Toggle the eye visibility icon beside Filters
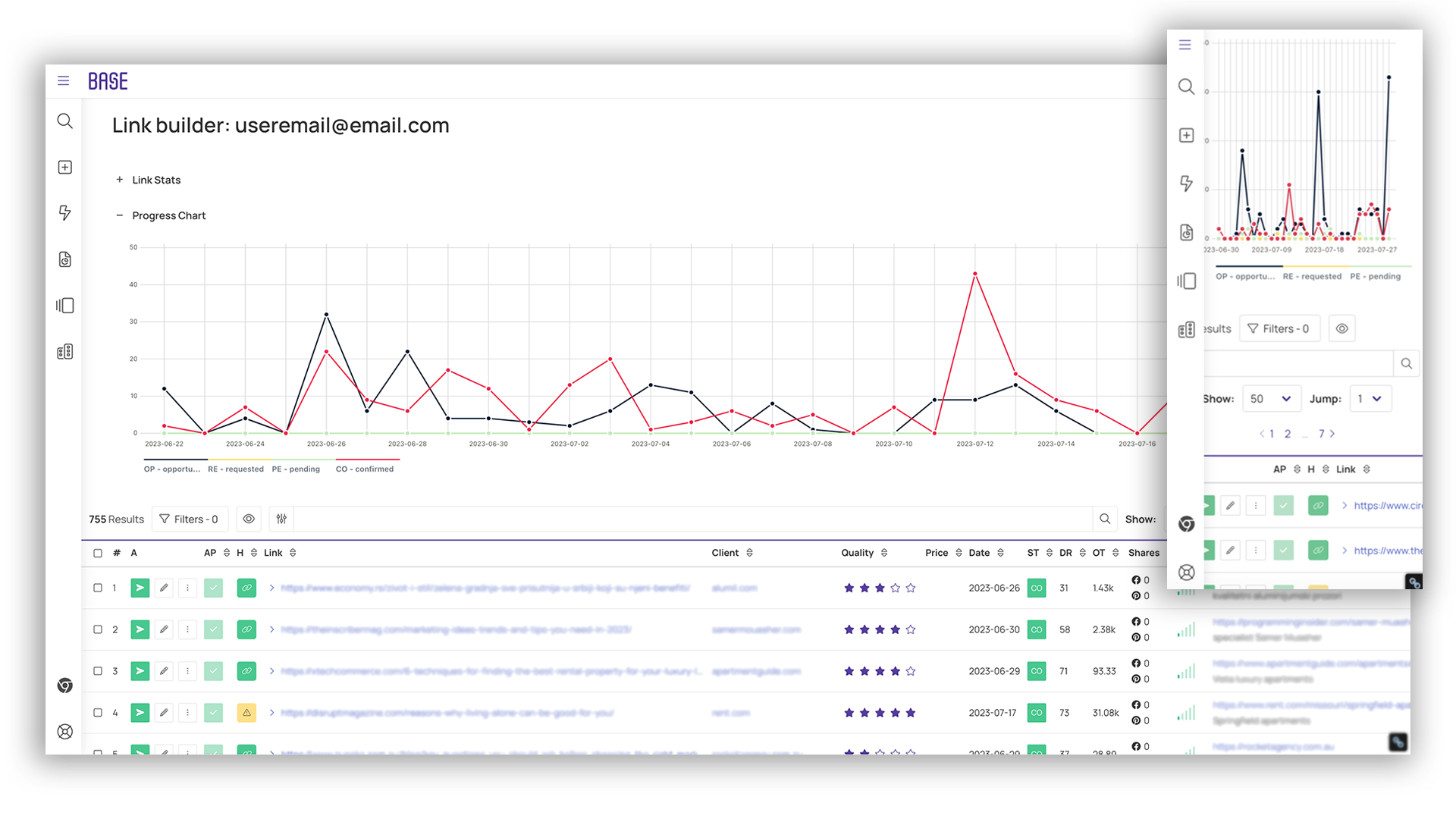 (x=249, y=519)
